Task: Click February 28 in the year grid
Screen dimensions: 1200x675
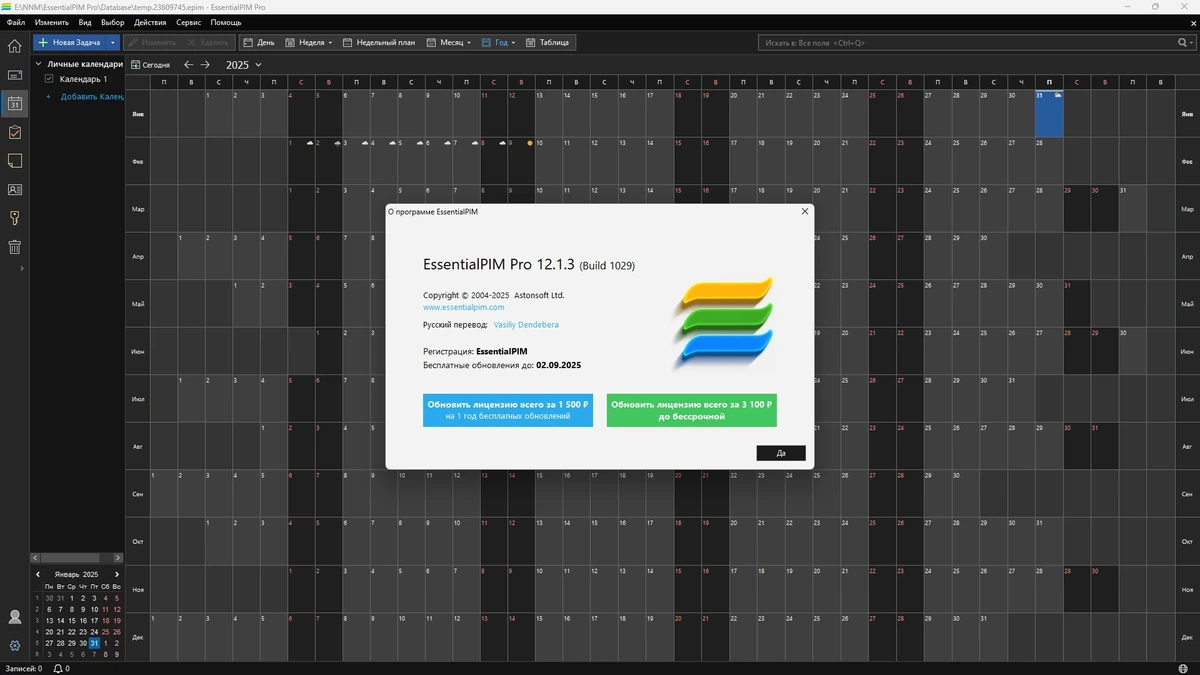Action: pyautogui.click(x=1049, y=161)
